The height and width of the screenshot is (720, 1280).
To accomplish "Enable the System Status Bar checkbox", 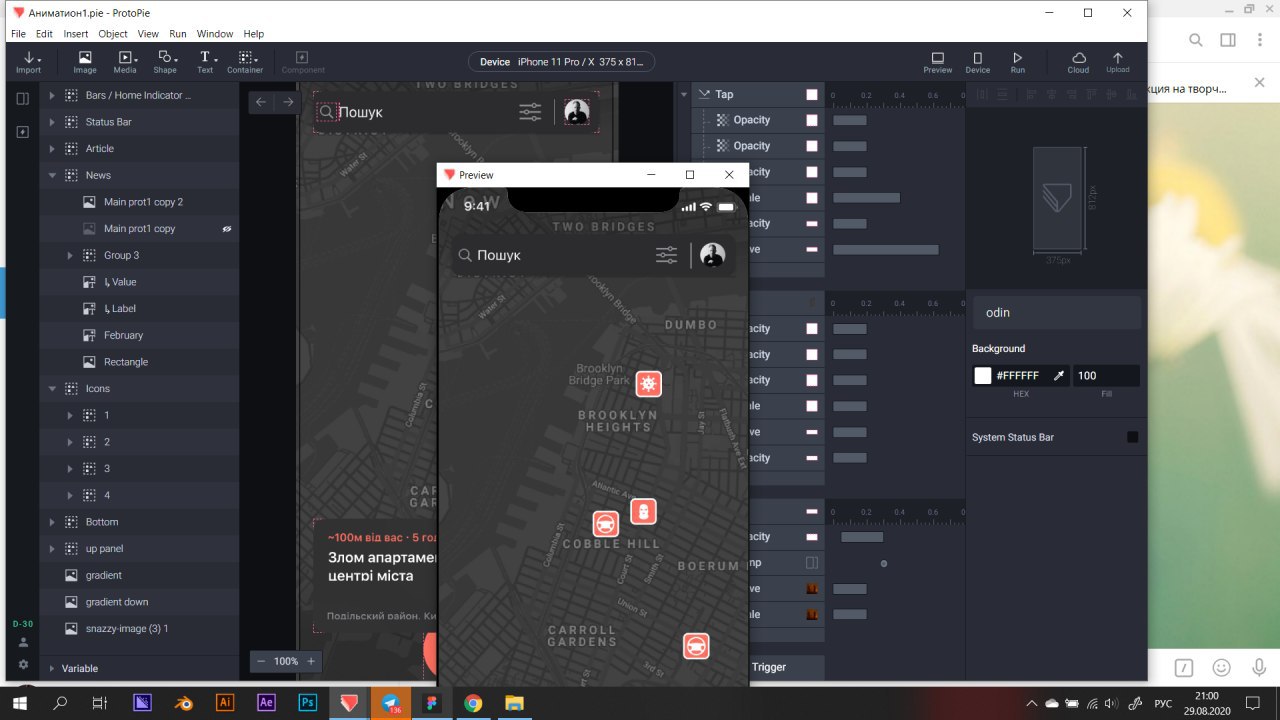I will 1132,437.
